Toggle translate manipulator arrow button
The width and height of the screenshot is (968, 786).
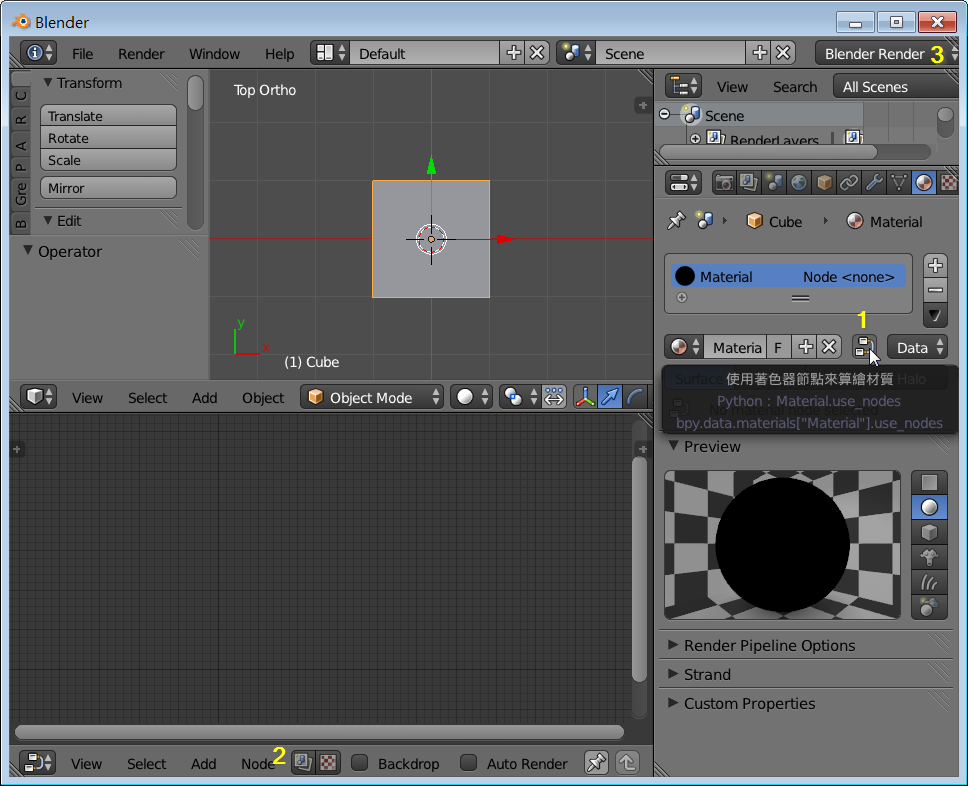(x=609, y=397)
